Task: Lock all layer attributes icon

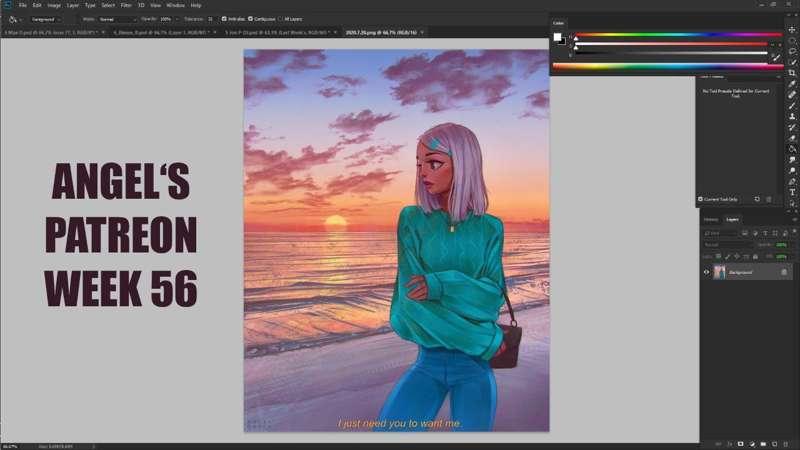Action: coord(755,257)
